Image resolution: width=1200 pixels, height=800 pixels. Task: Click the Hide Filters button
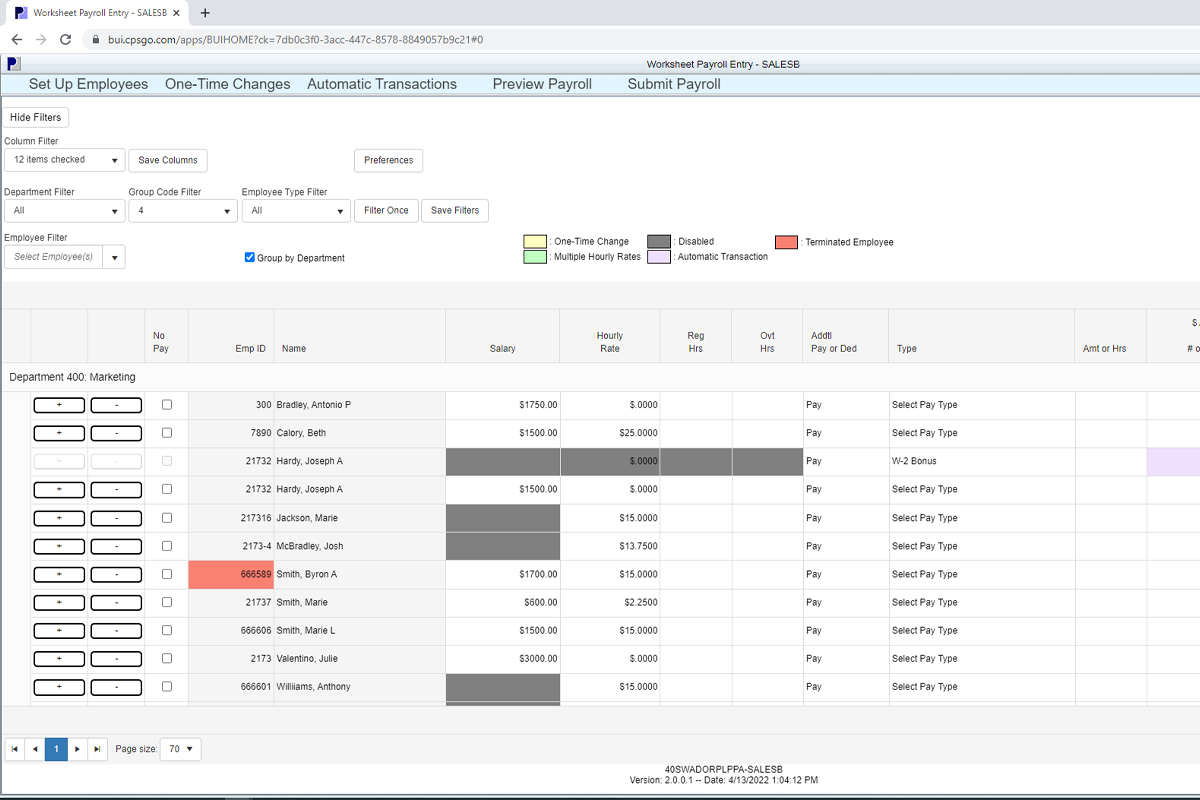click(36, 117)
